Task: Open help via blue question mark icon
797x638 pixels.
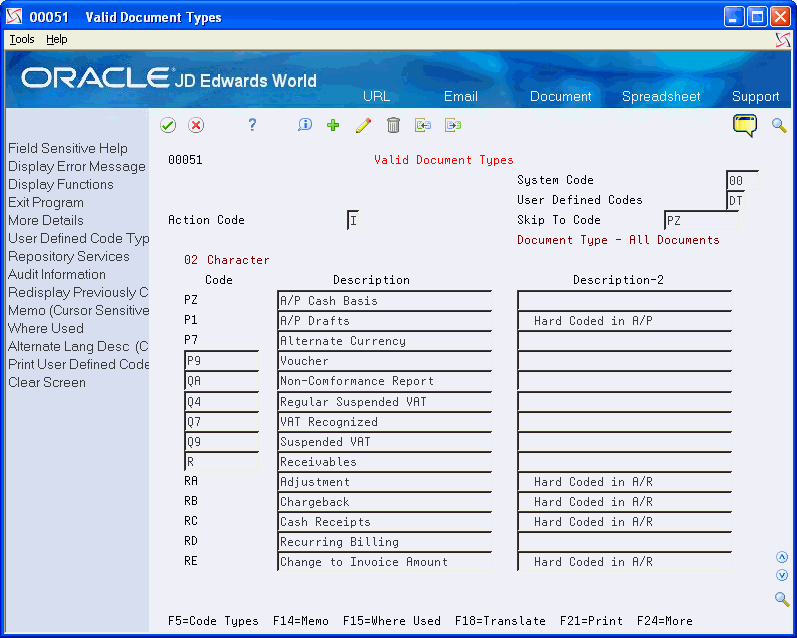Action: [x=252, y=125]
